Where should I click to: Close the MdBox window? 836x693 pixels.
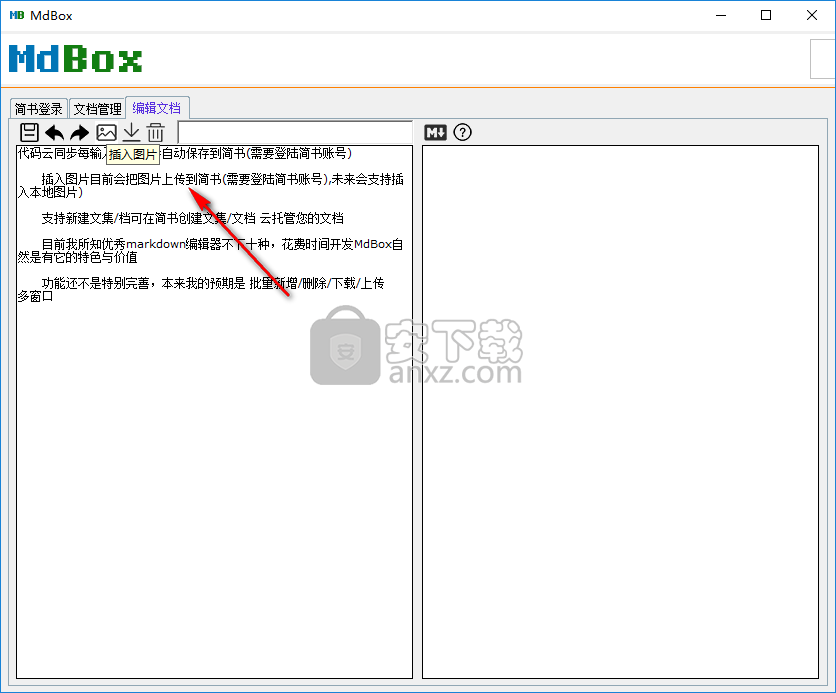pos(811,15)
